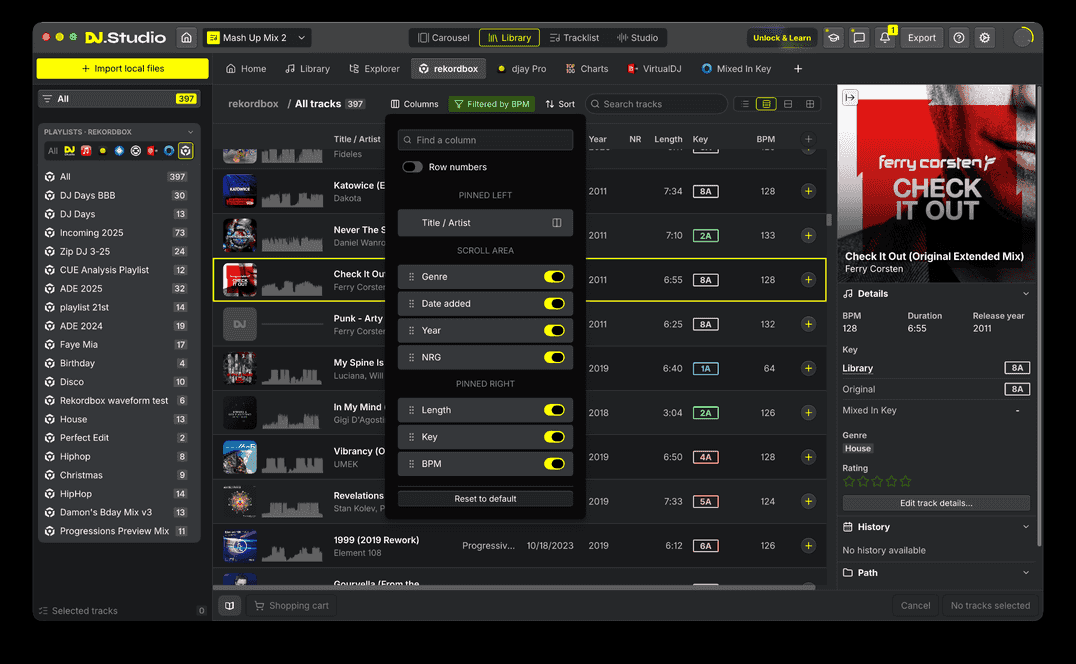Click the Export button
Viewport: 1076px width, 664px height.
coord(922,38)
